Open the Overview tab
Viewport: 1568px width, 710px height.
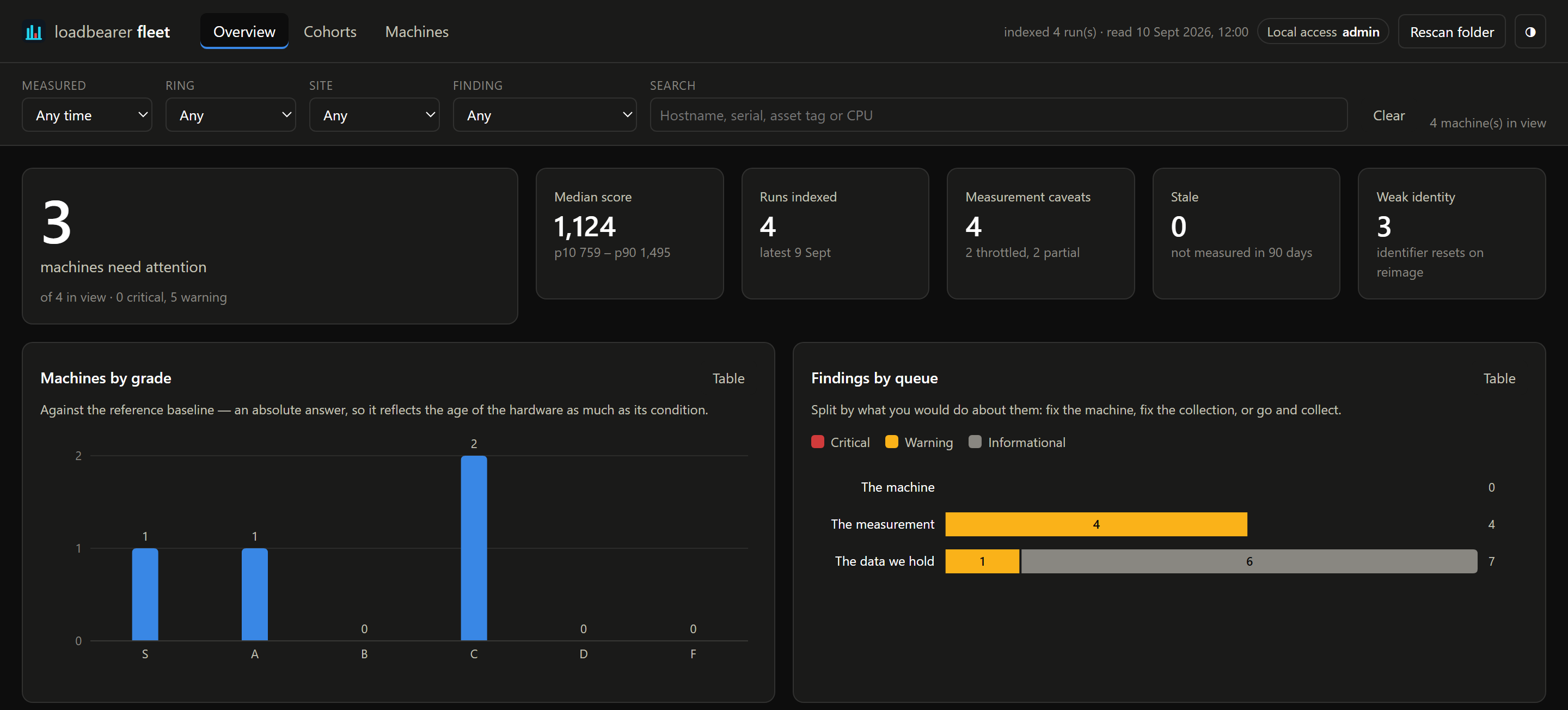coord(244,32)
